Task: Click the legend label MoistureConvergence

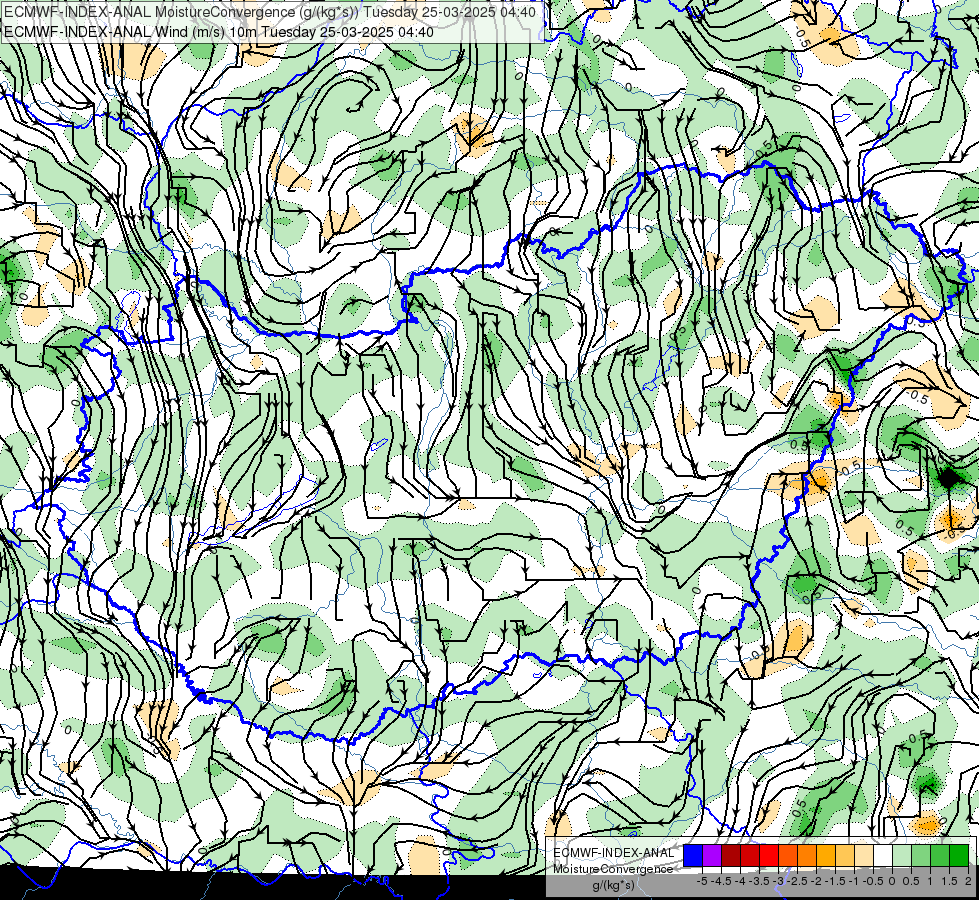Action: pos(613,869)
